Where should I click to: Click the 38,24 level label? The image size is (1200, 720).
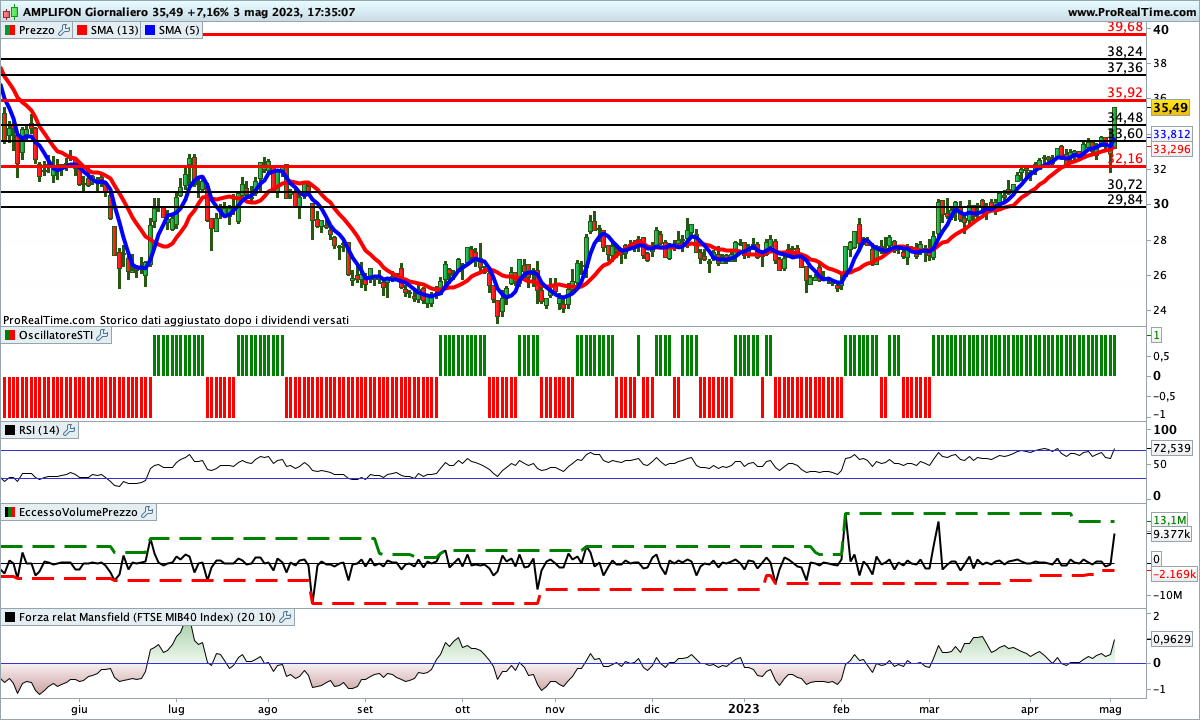point(1126,51)
